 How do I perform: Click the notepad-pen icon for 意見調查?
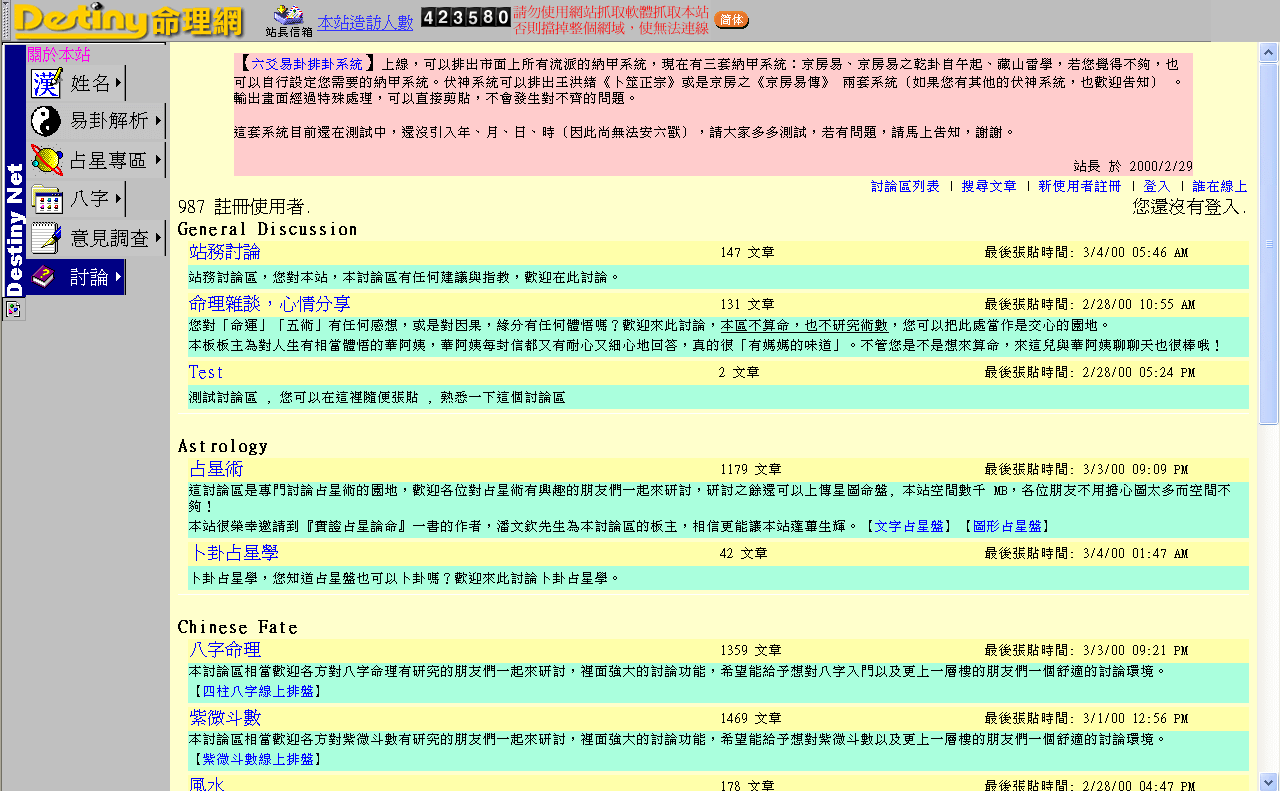(44, 238)
